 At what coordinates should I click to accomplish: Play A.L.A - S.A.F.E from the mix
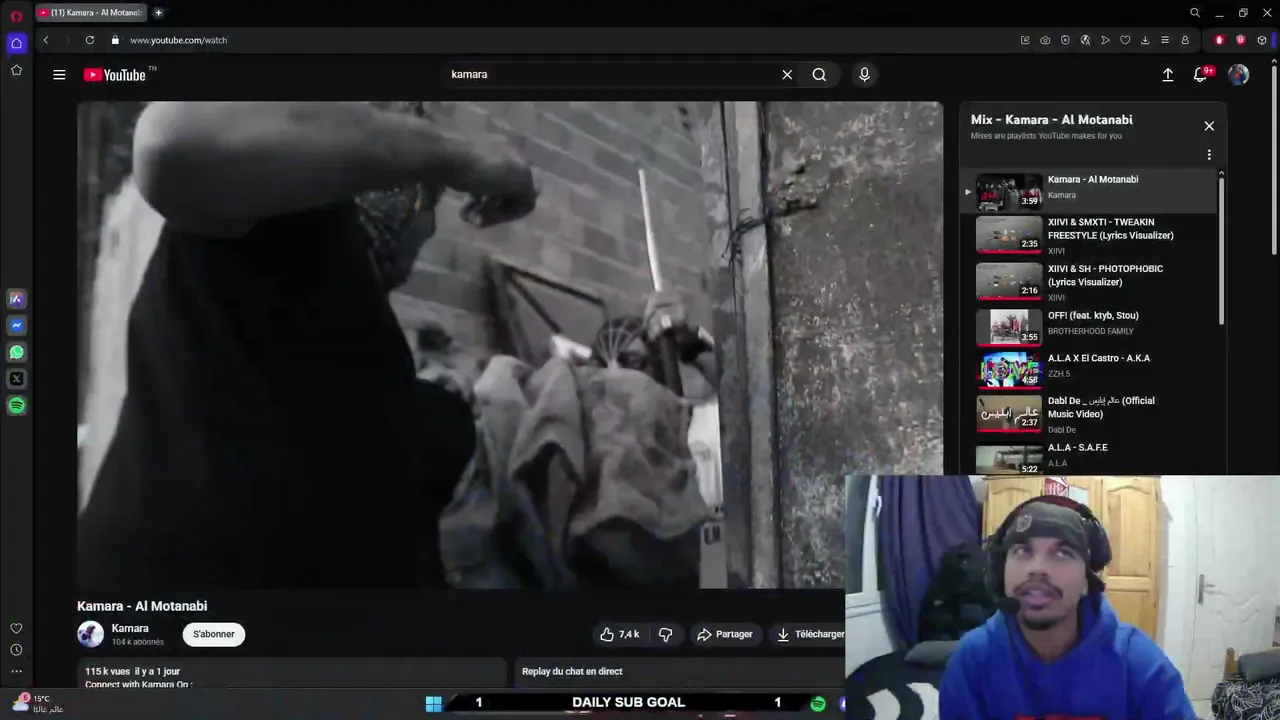(1090, 457)
